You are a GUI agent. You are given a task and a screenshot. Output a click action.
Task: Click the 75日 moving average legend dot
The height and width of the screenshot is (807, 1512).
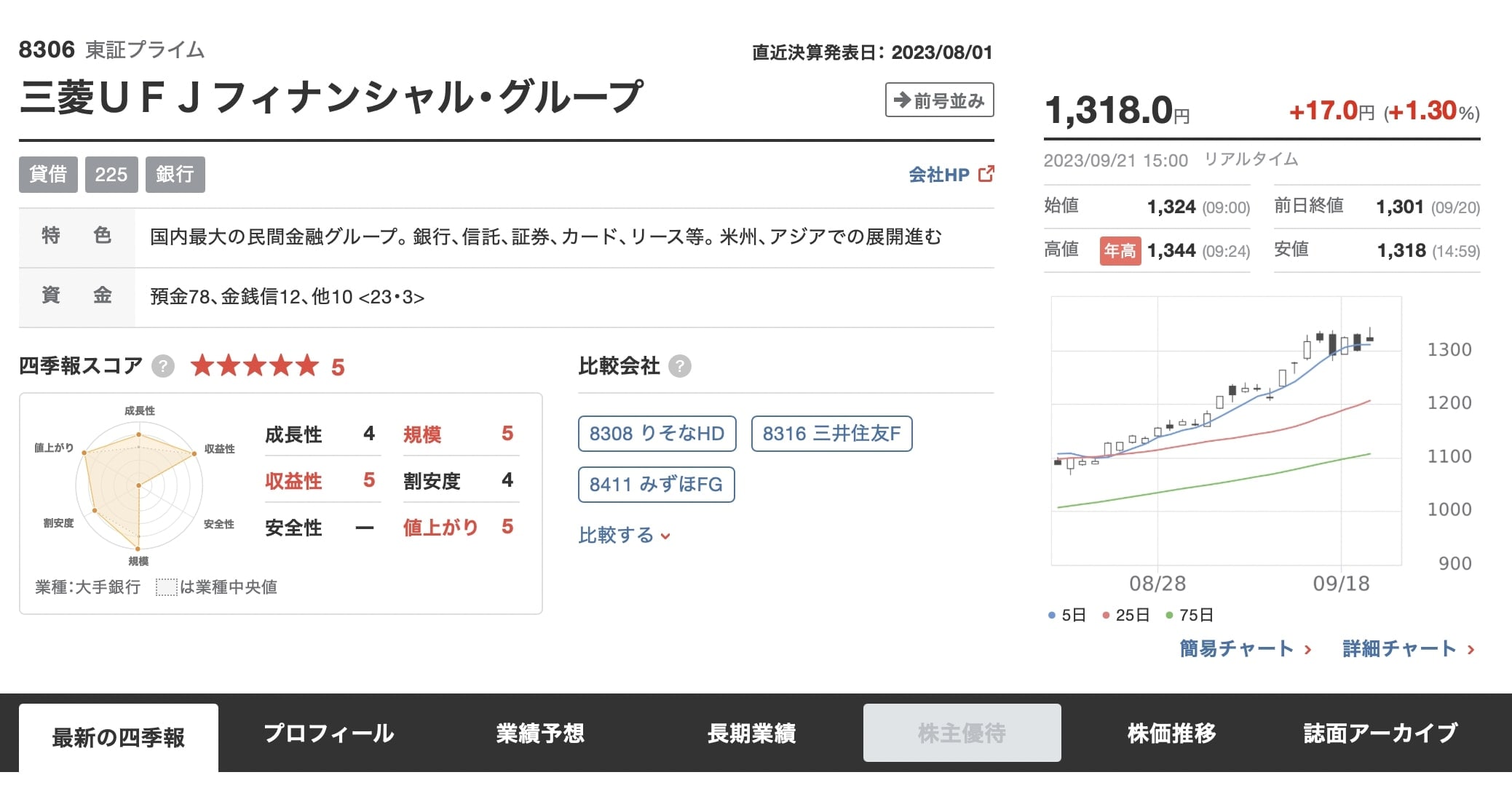1169,616
